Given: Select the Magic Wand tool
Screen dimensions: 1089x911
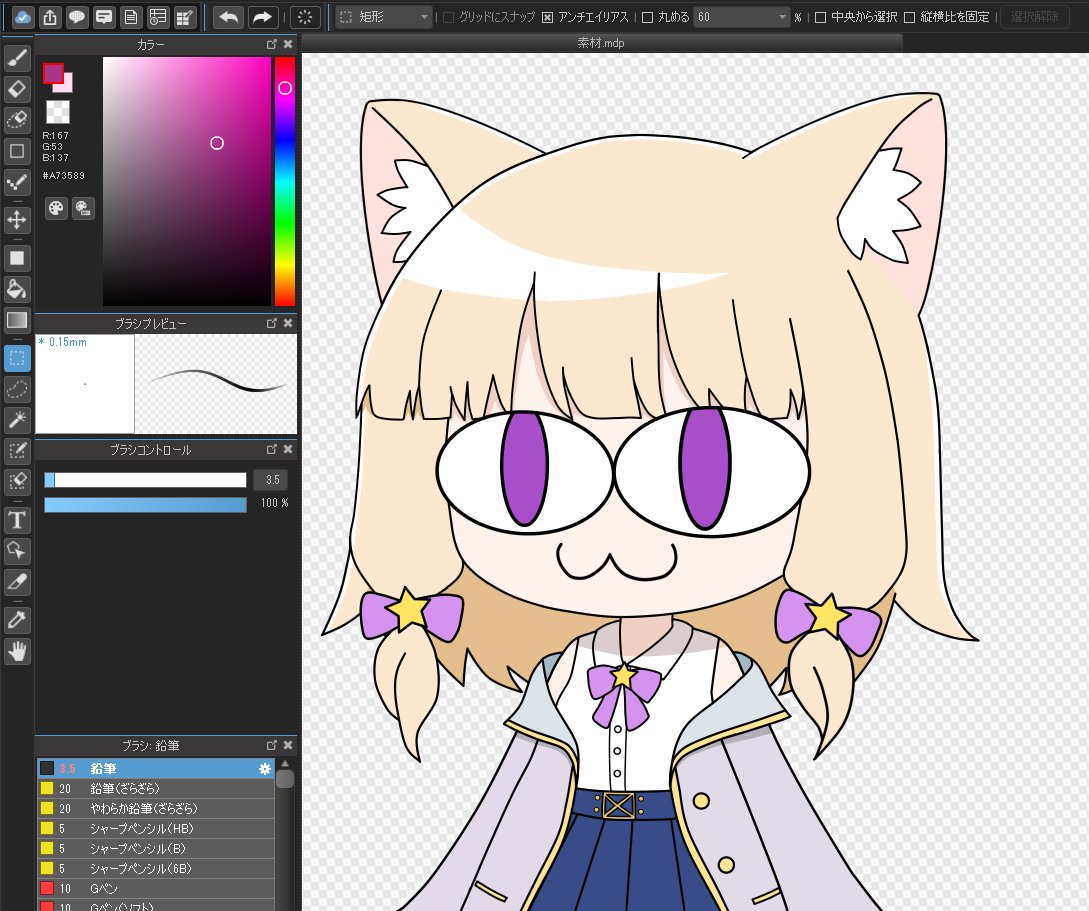Looking at the screenshot, I should 17,419.
